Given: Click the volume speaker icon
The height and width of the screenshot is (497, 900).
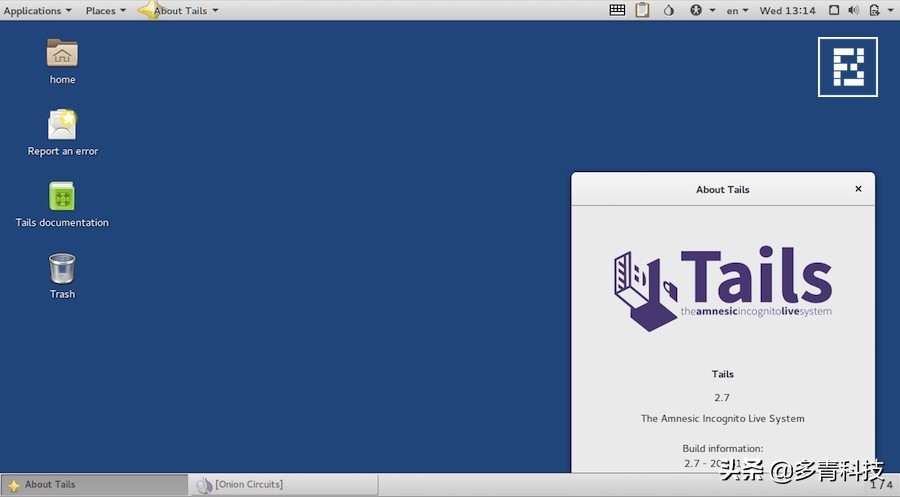Looking at the screenshot, I should coord(854,10).
